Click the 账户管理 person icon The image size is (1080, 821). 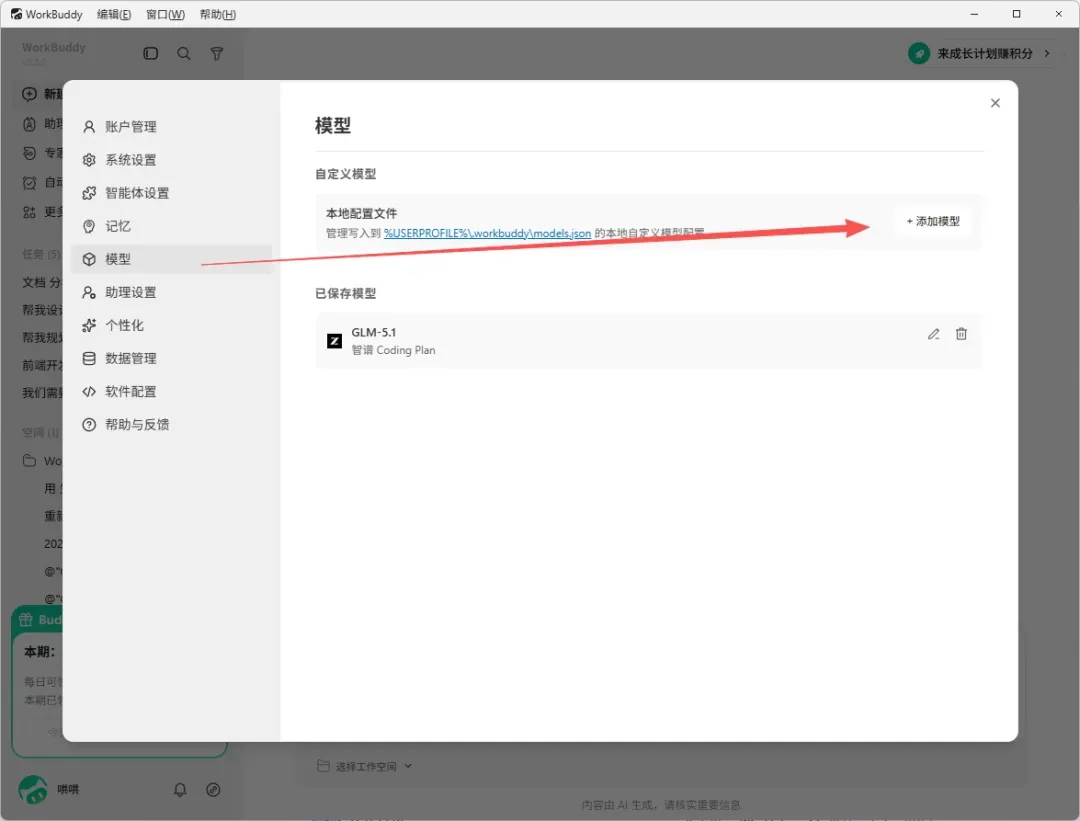89,127
